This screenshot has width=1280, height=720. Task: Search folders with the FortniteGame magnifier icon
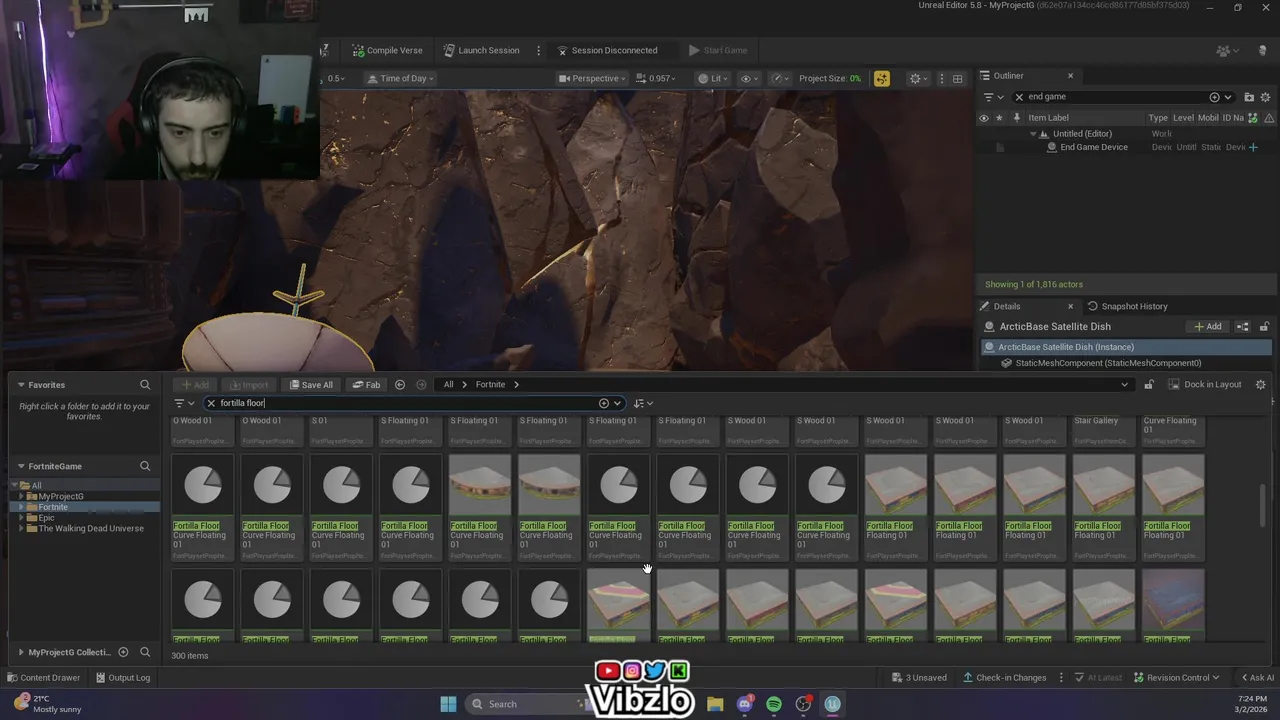click(x=145, y=466)
